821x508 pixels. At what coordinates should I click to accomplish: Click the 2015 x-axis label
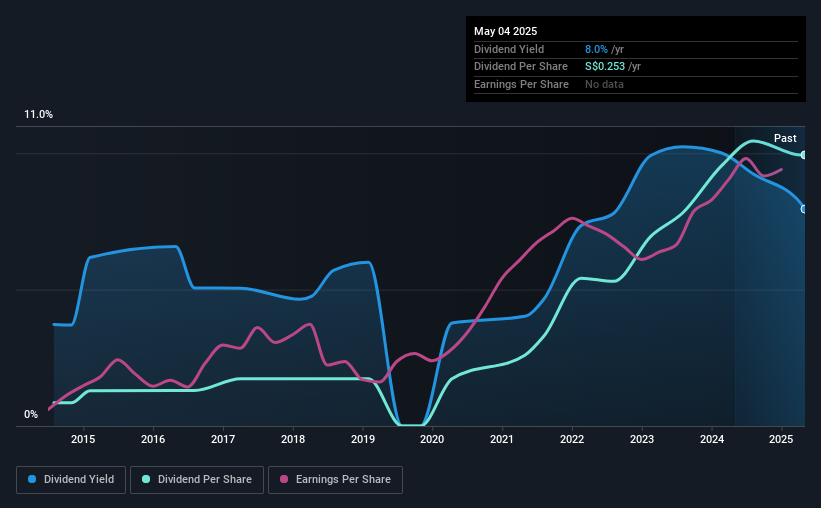pyautogui.click(x=83, y=439)
